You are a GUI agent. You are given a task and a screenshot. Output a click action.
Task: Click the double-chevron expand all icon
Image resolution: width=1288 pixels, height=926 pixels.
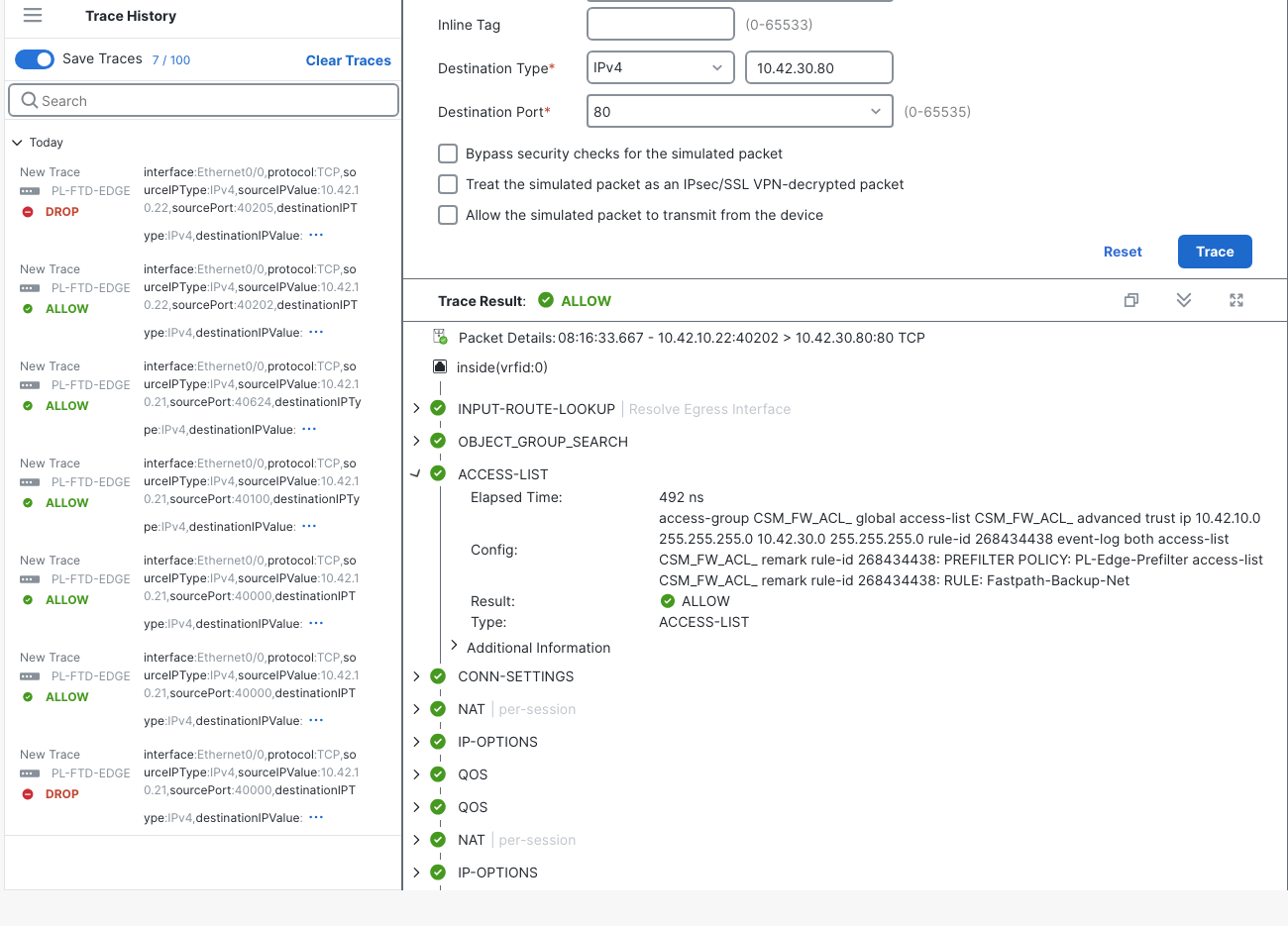tap(1184, 300)
